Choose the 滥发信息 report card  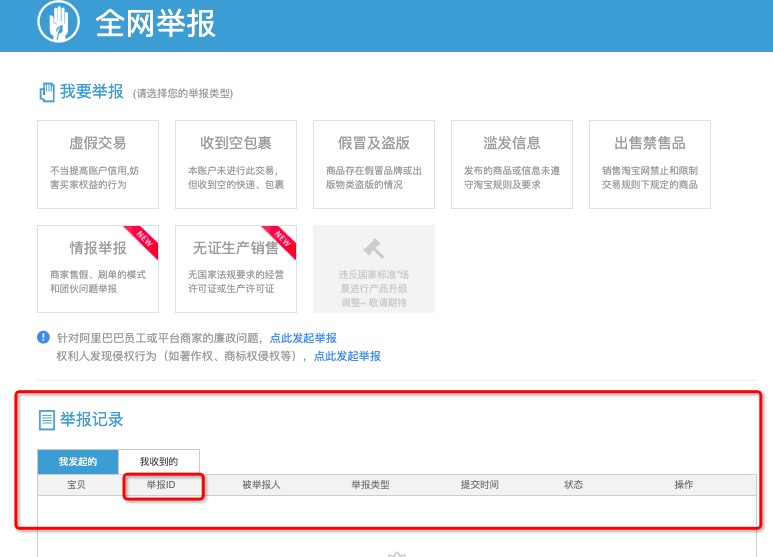click(512, 165)
